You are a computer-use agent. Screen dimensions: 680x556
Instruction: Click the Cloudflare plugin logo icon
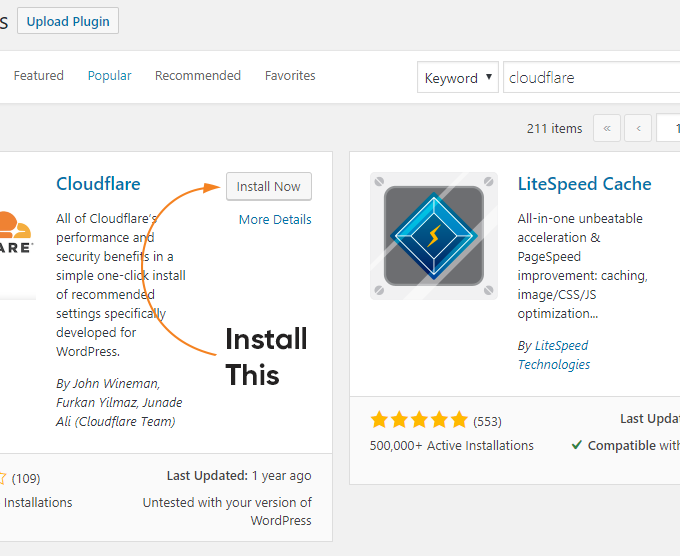[17, 235]
